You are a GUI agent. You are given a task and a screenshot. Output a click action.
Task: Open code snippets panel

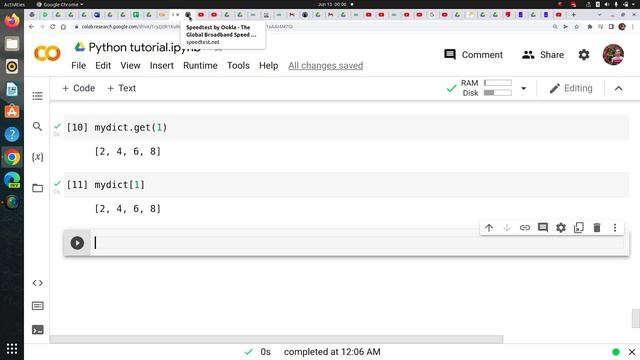pyautogui.click(x=38, y=283)
